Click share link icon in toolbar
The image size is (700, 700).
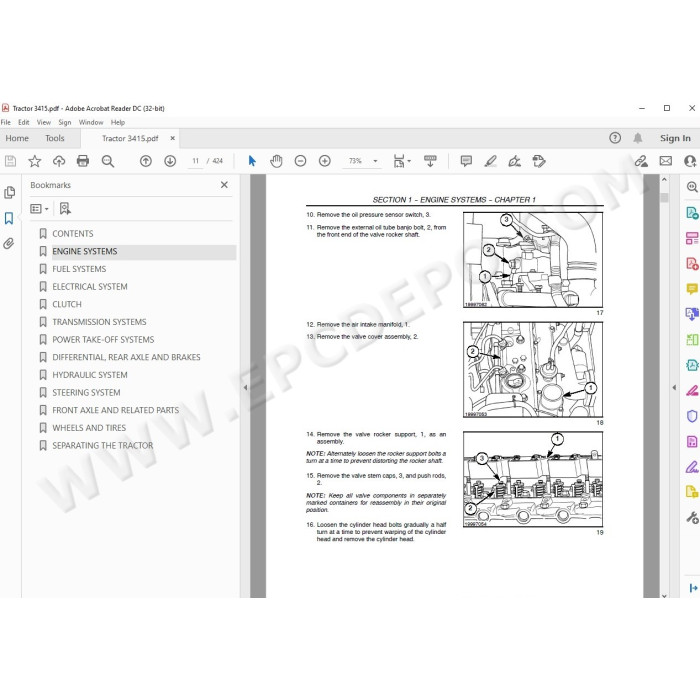[641, 161]
